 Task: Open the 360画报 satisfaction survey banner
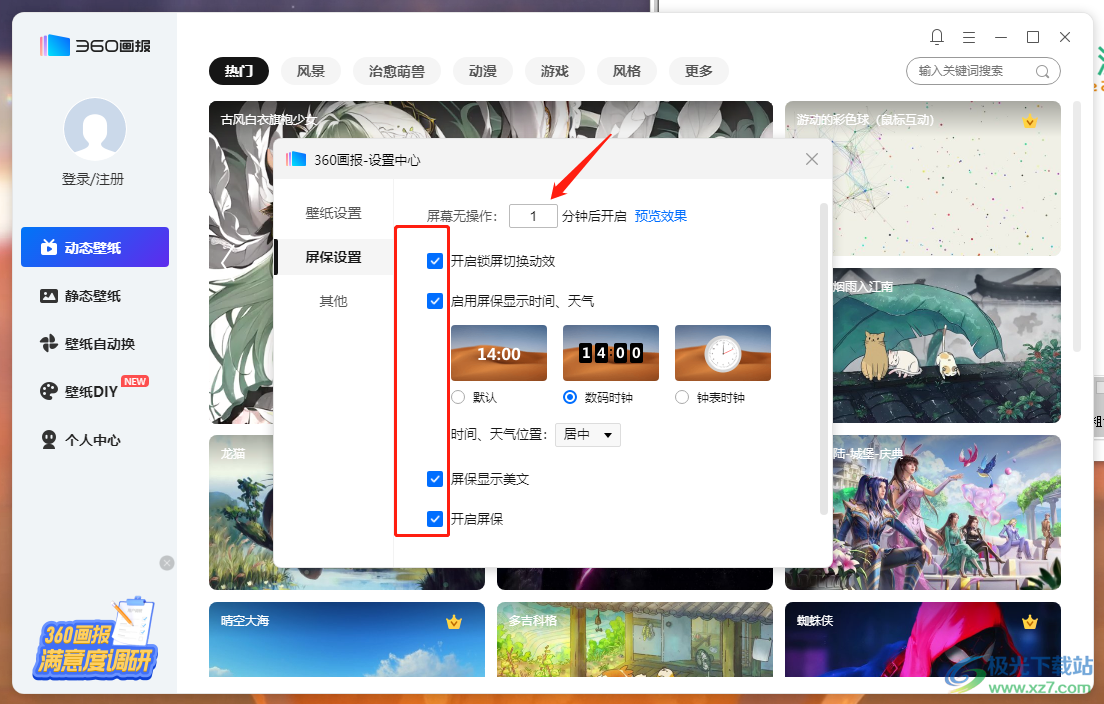[x=95, y=640]
